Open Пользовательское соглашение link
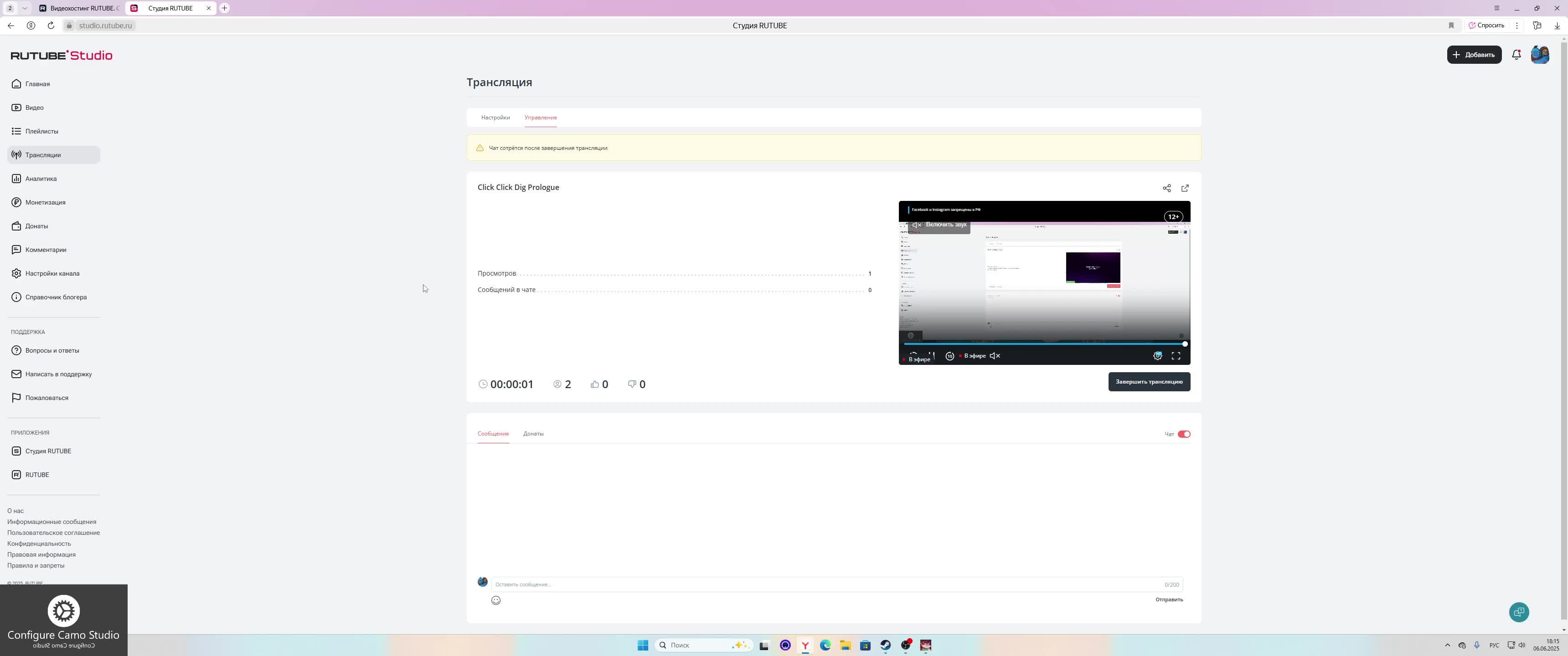The image size is (1568, 656). pyautogui.click(x=54, y=533)
